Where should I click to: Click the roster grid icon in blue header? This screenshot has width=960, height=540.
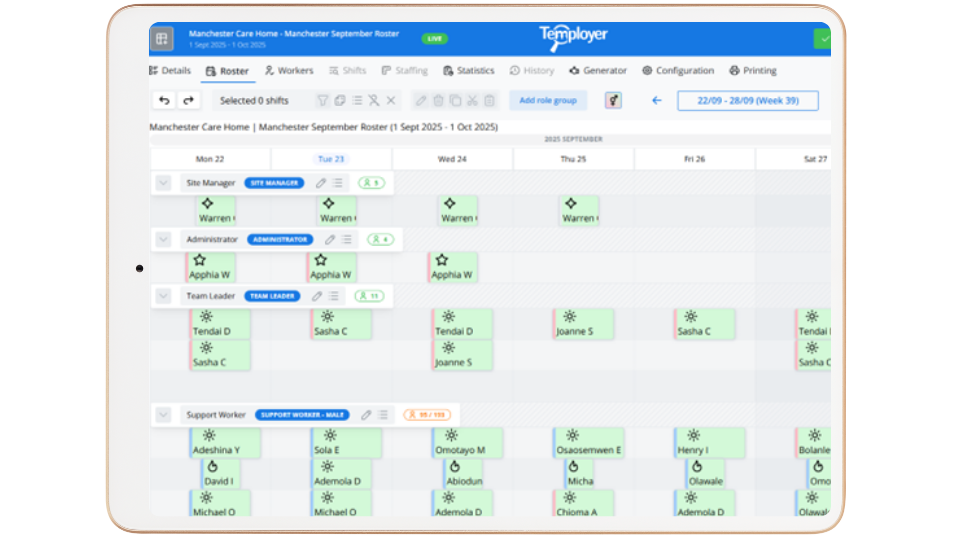161,39
